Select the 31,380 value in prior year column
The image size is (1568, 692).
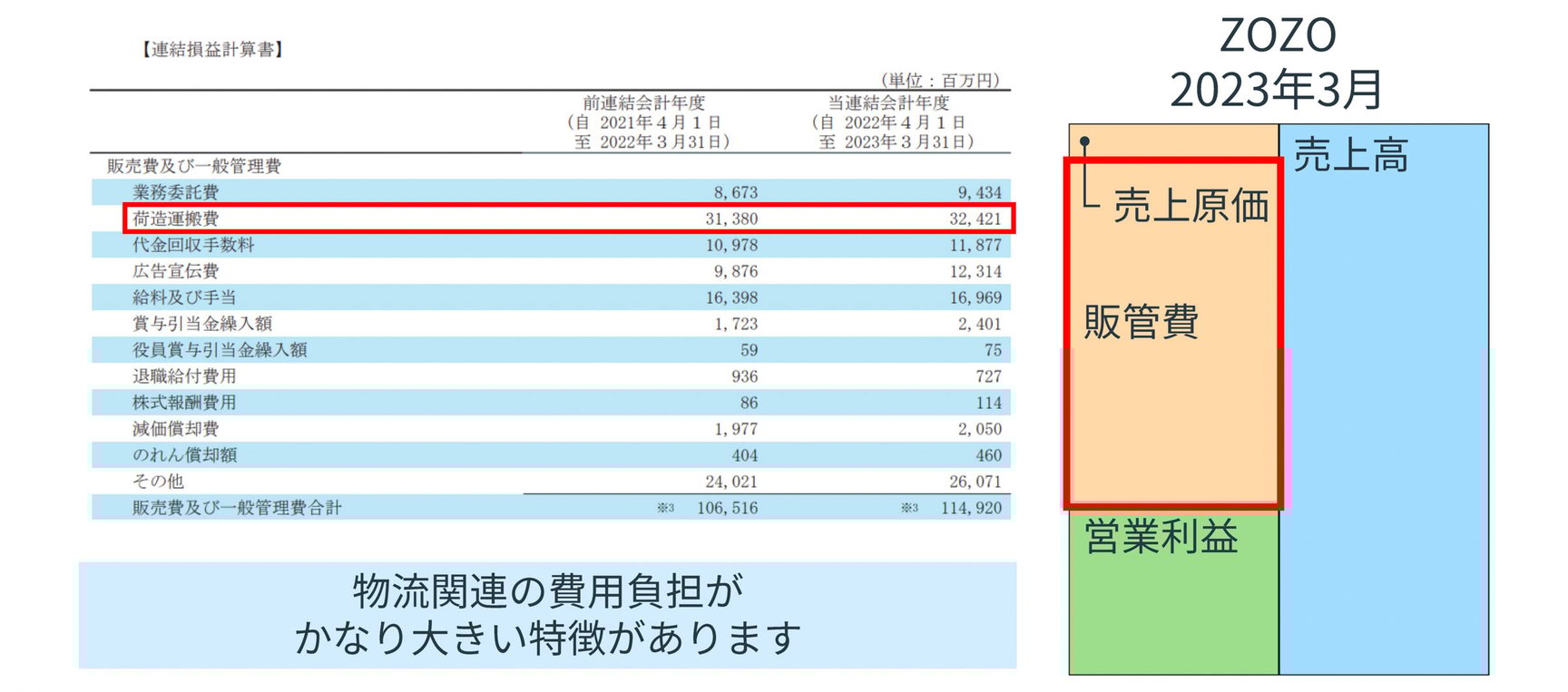click(x=731, y=219)
